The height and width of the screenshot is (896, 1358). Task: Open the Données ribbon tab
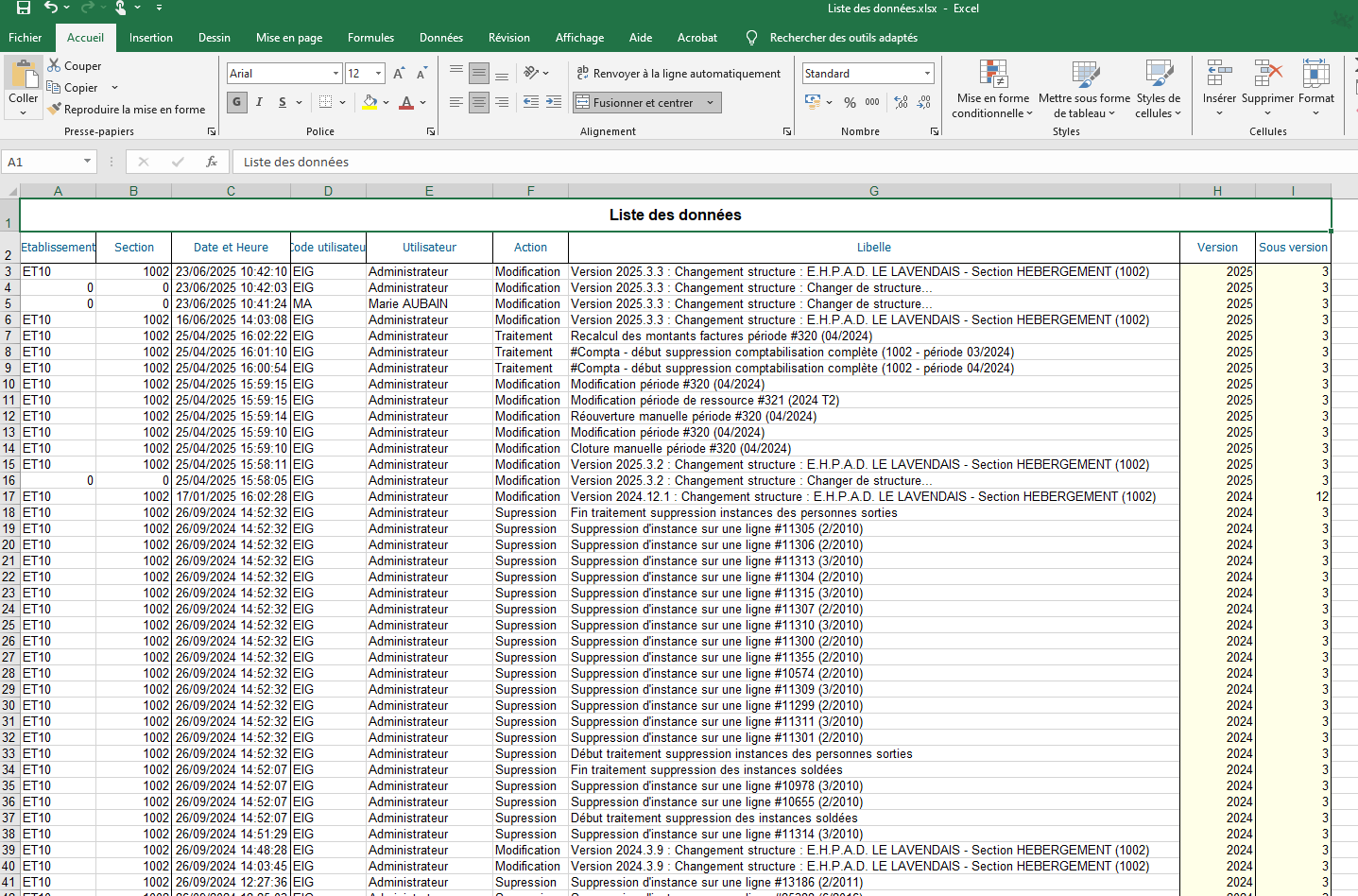(x=441, y=38)
